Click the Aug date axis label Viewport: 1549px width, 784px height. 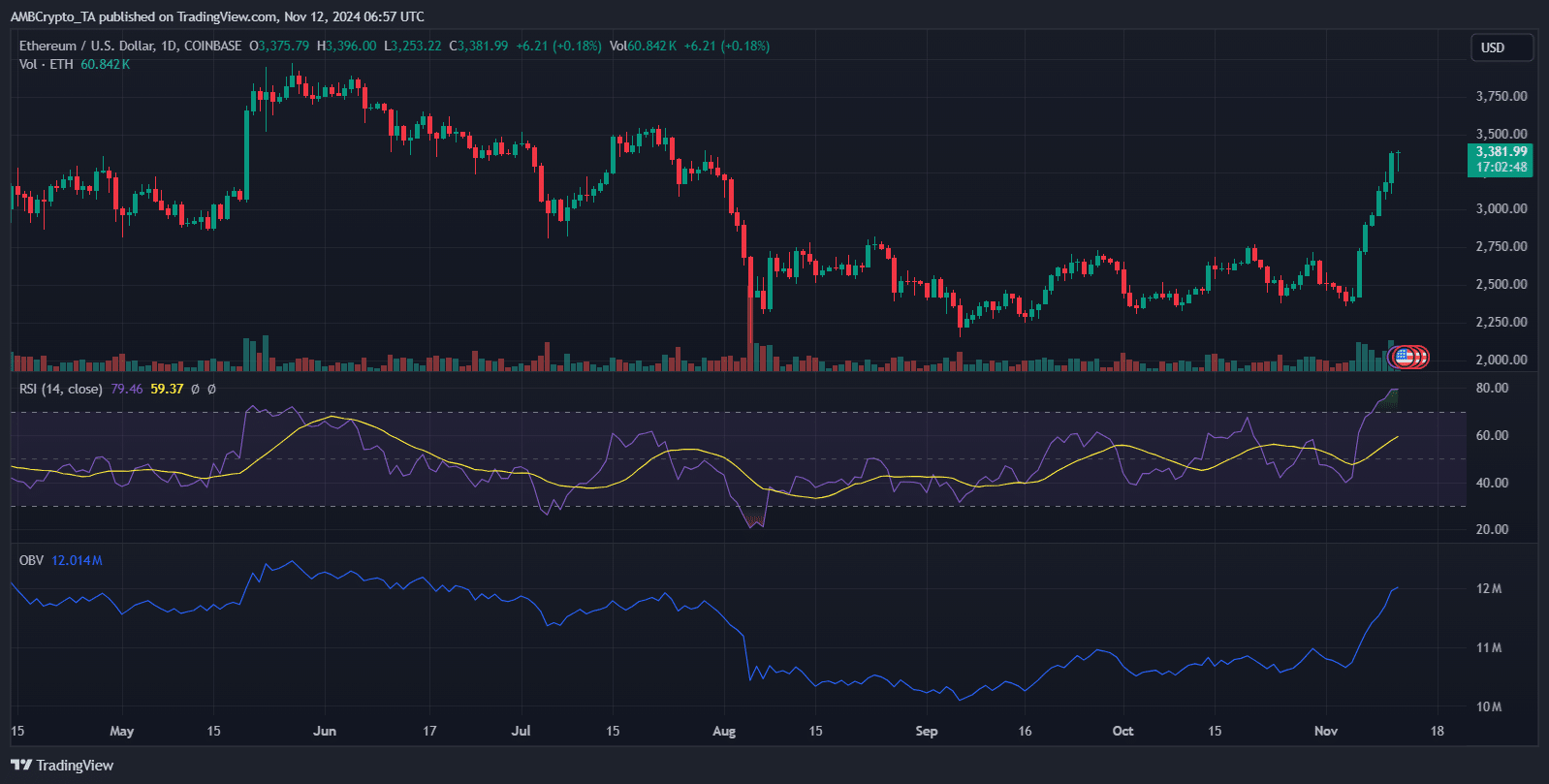pyautogui.click(x=724, y=731)
